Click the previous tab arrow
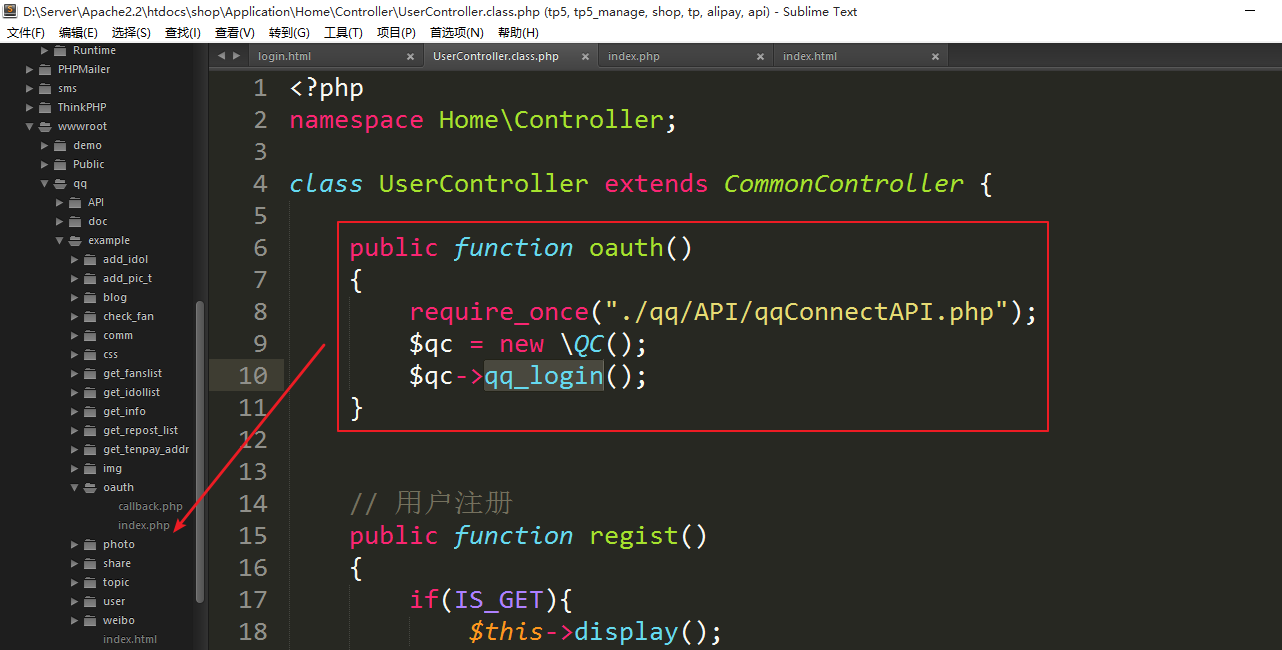This screenshot has height=650, width=1282. coord(222,56)
